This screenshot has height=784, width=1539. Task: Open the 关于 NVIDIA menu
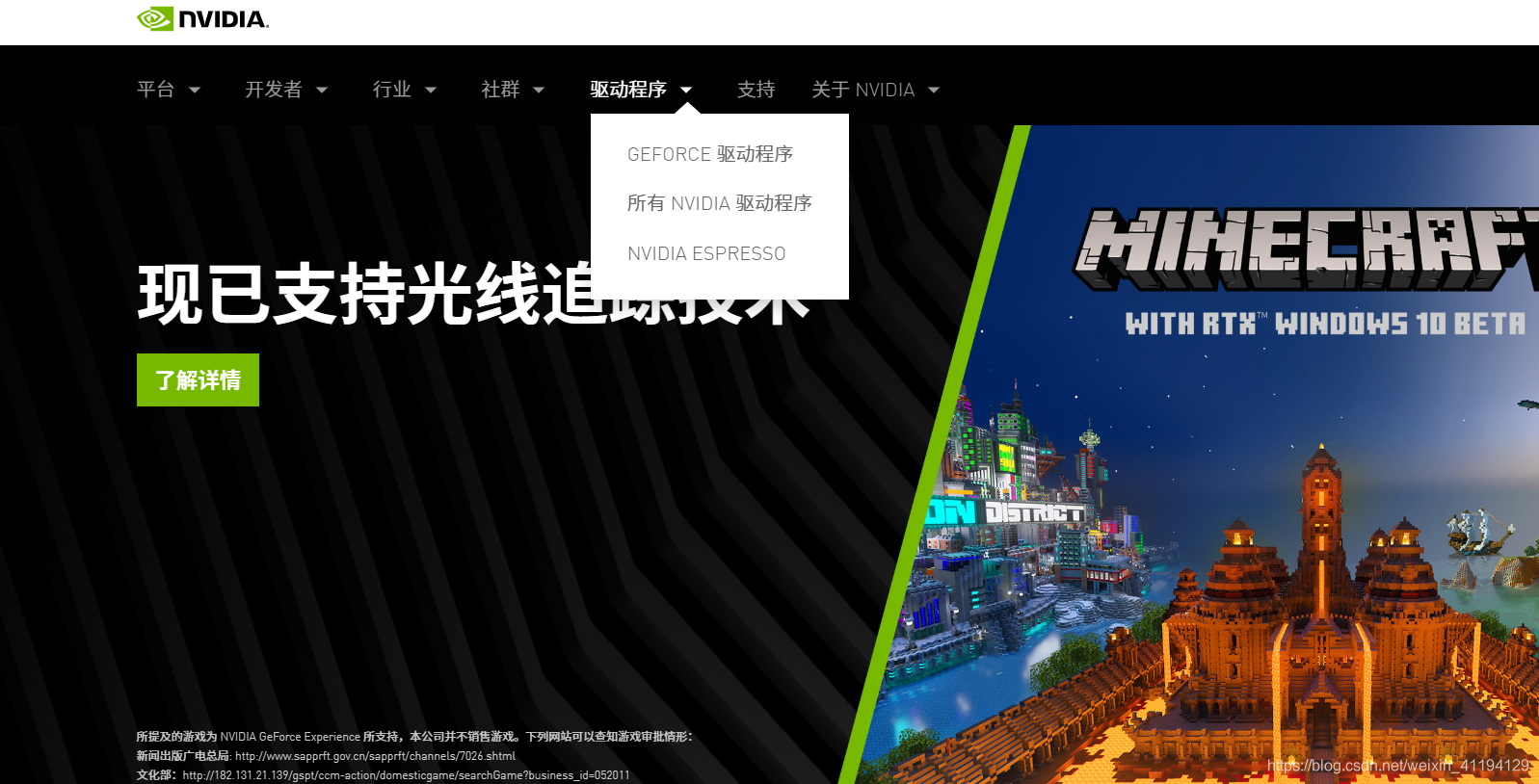point(863,90)
